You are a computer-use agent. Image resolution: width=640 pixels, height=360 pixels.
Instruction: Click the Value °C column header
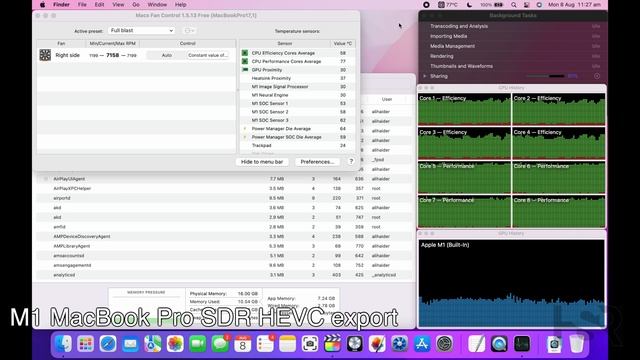point(342,43)
